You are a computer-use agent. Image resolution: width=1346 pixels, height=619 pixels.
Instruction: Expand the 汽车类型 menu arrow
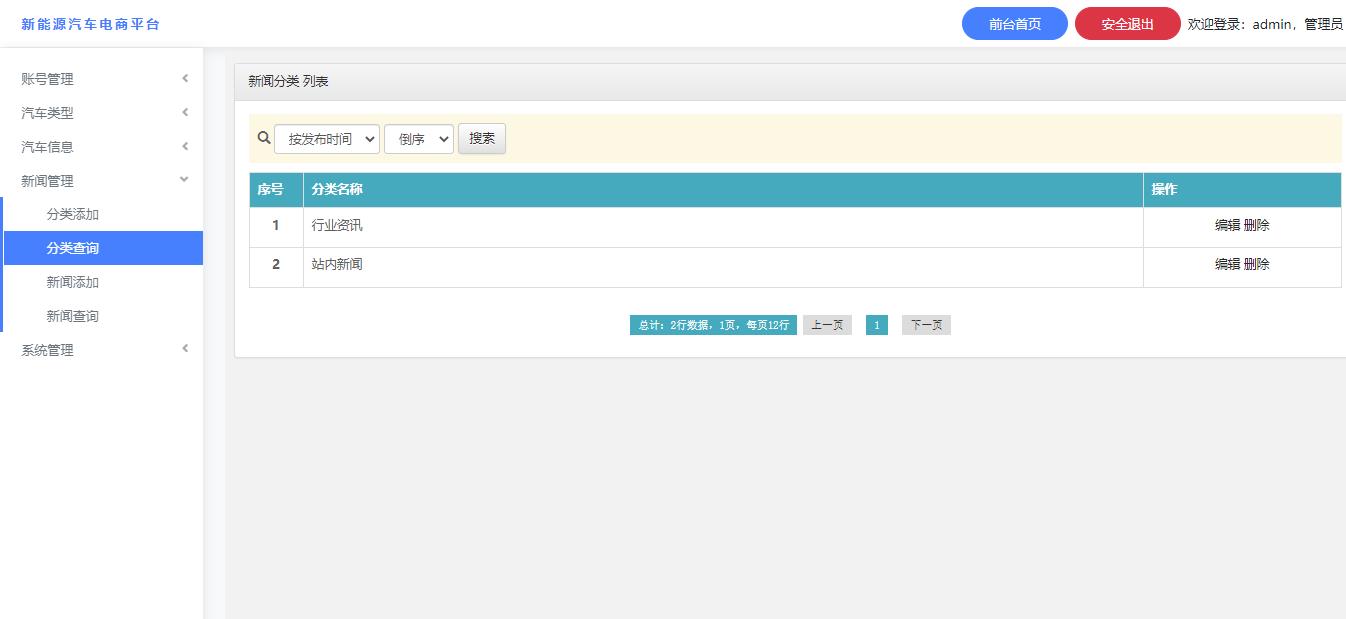[185, 113]
